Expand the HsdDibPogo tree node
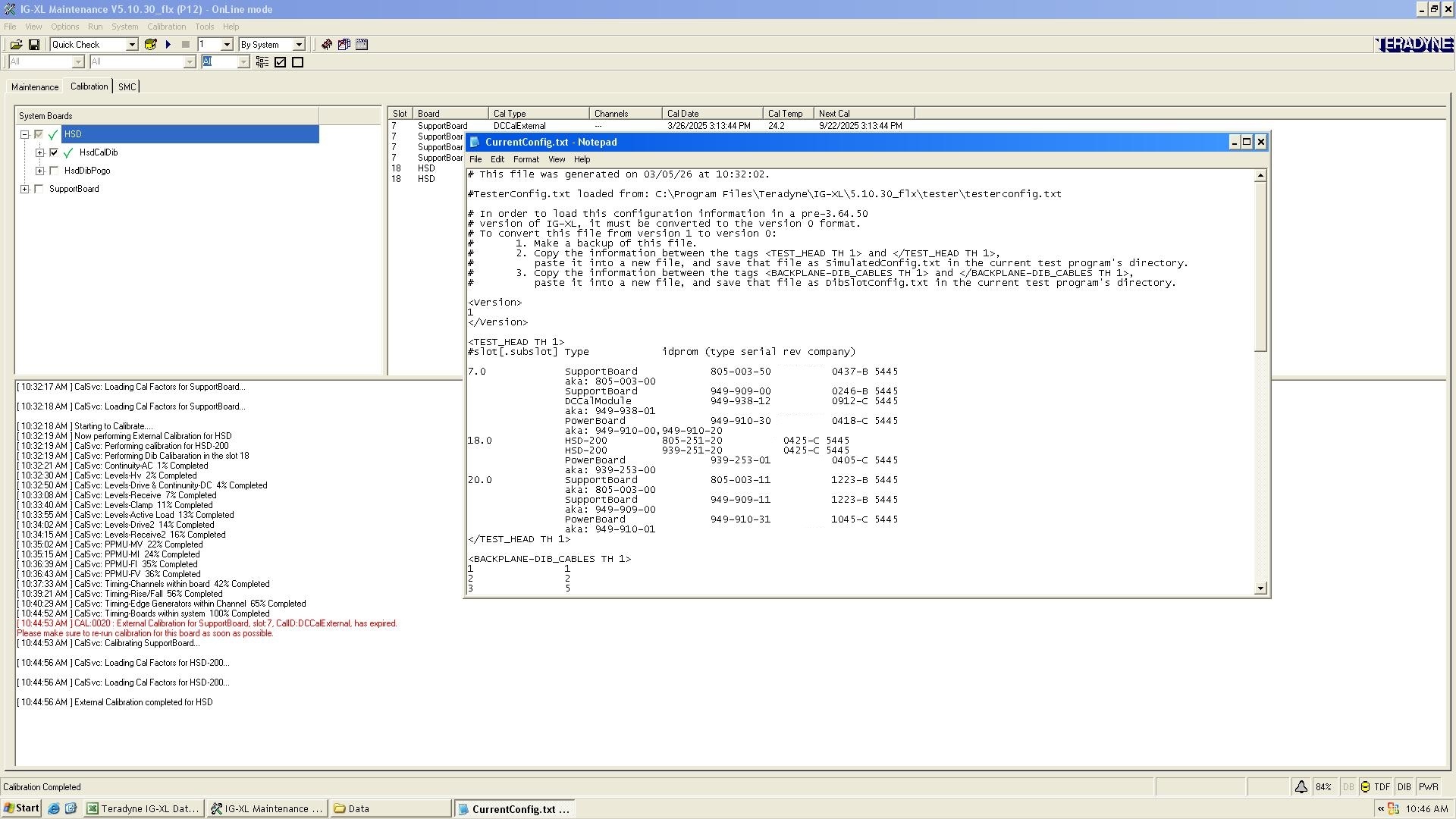The height and width of the screenshot is (819, 1456). [x=40, y=171]
